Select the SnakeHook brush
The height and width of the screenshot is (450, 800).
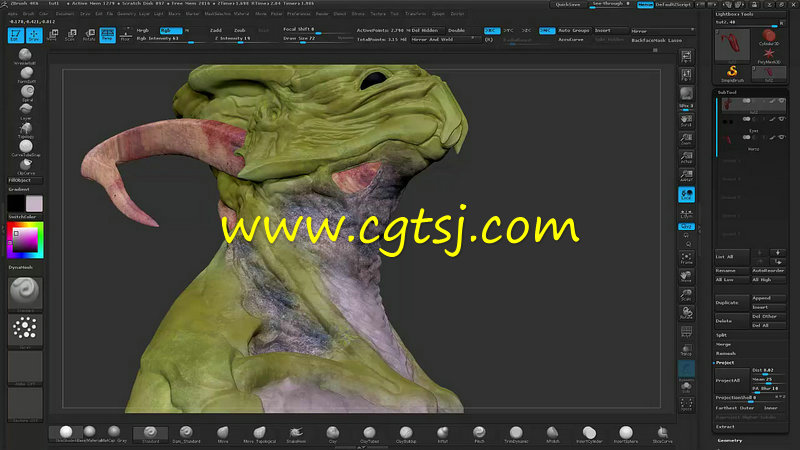[x=296, y=434]
